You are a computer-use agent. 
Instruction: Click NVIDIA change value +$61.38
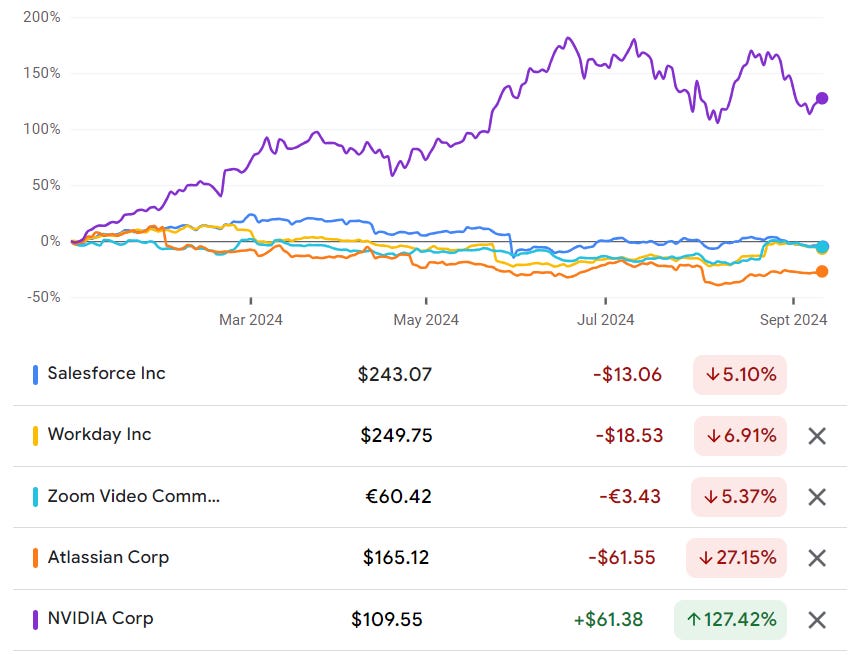coord(608,620)
